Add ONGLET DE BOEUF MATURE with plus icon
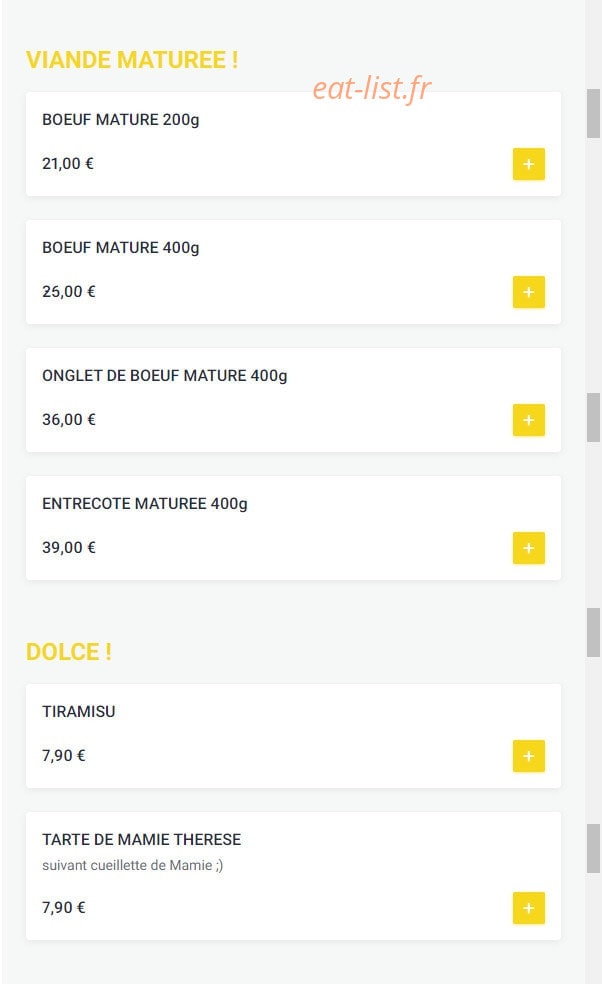Viewport: 602px width, 984px height. pyautogui.click(x=529, y=420)
